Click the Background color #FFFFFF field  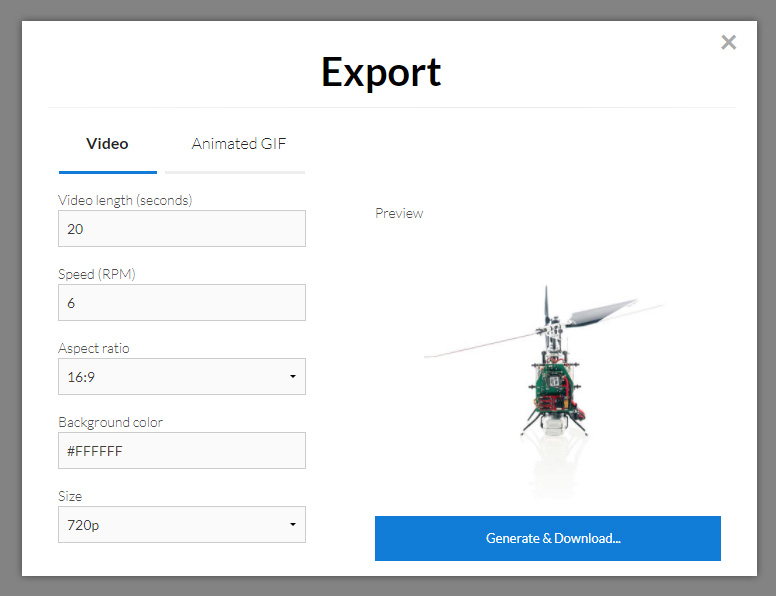181,451
